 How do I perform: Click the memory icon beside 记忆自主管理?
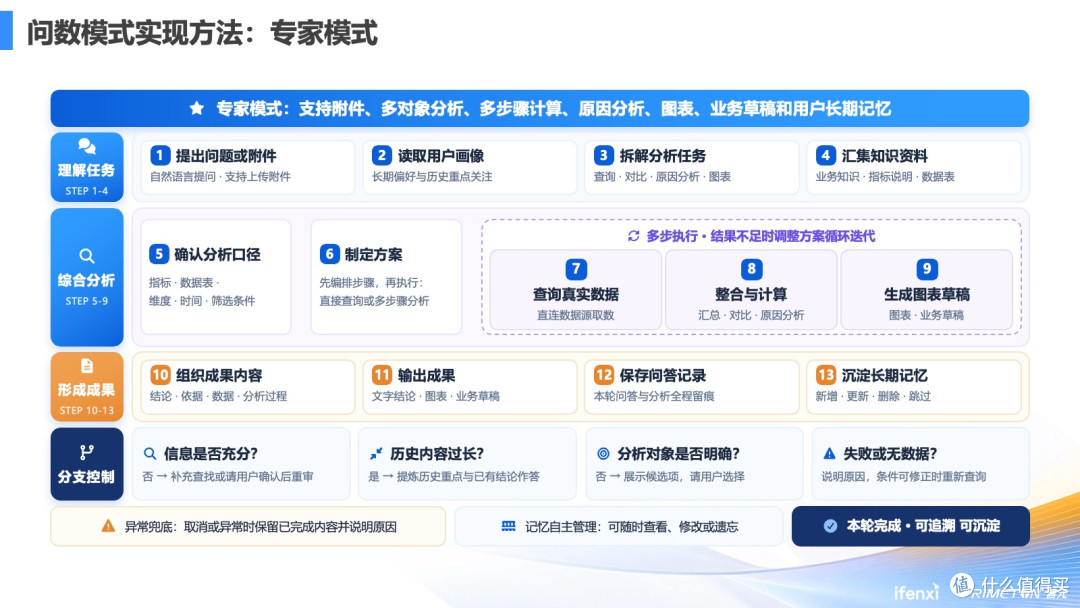(x=508, y=526)
